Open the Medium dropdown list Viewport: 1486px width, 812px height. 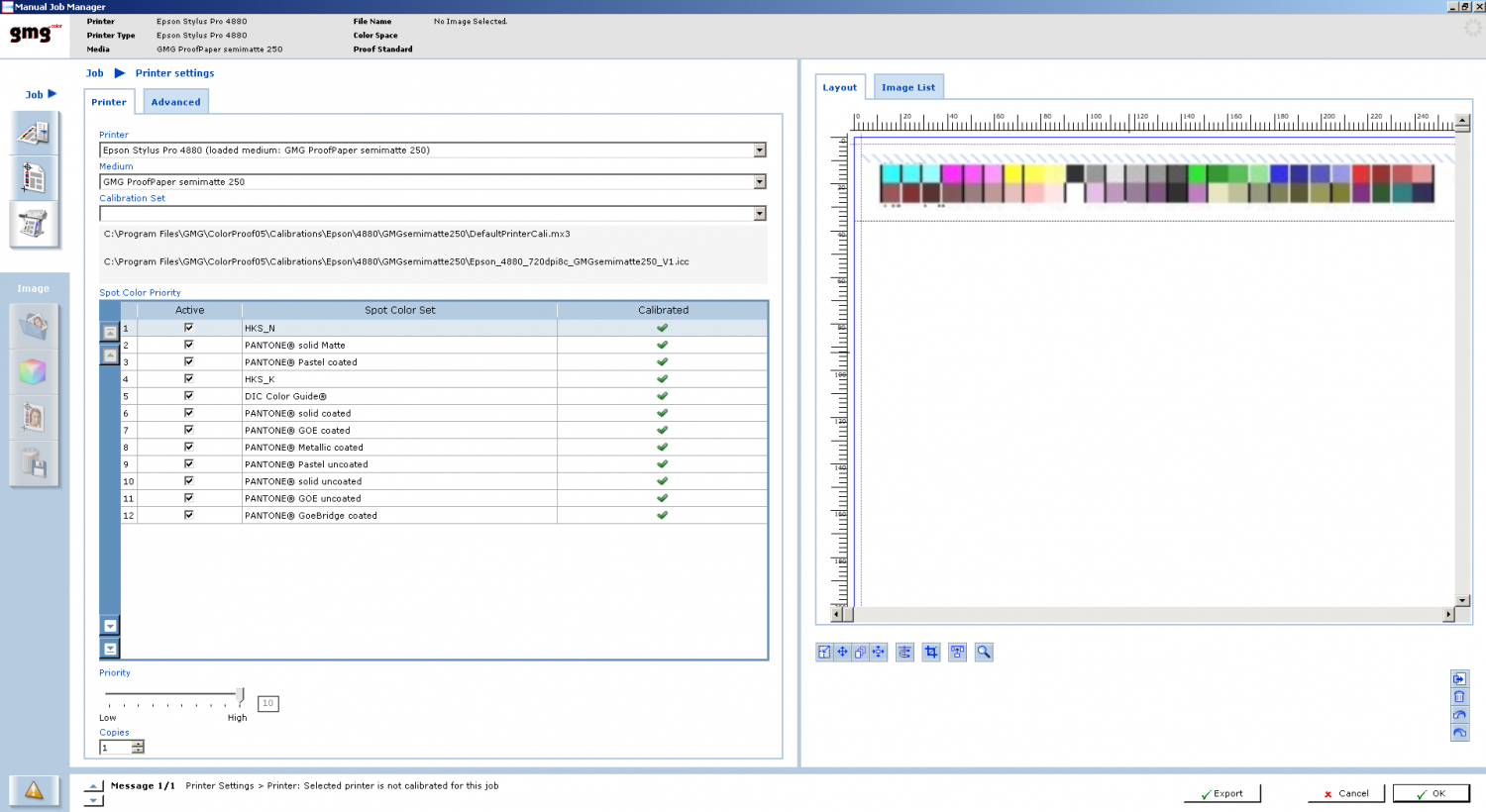760,182
